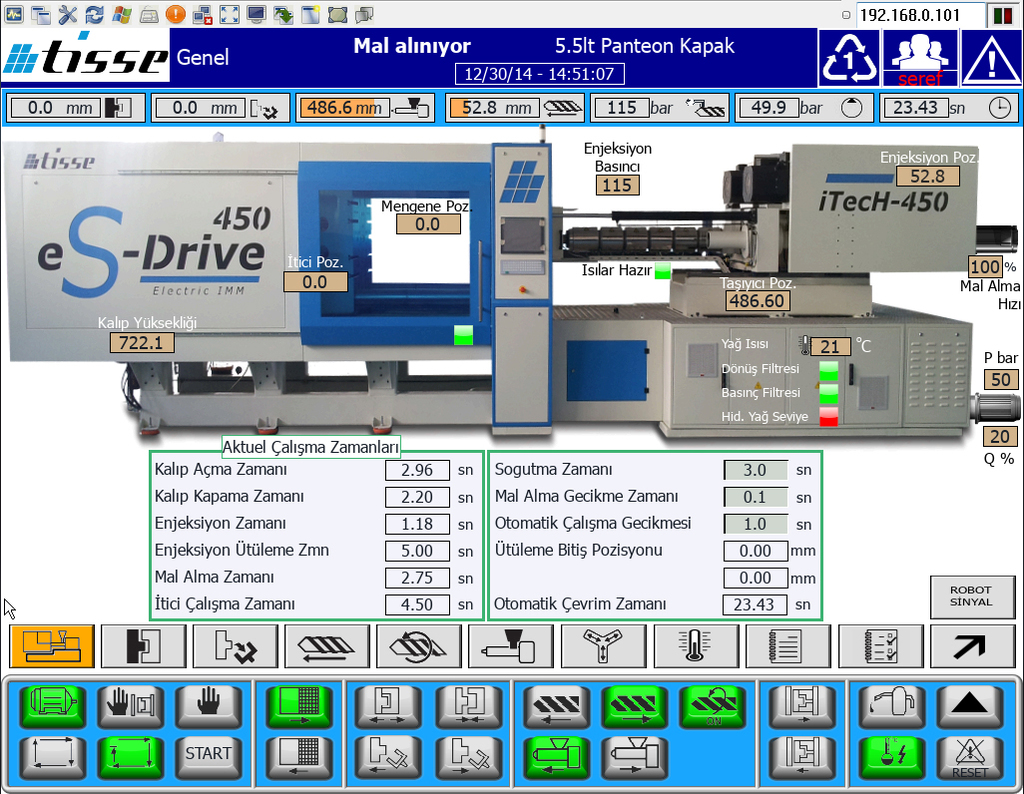Open the ejector settings page icon
The height and width of the screenshot is (794, 1024).
coord(235,646)
